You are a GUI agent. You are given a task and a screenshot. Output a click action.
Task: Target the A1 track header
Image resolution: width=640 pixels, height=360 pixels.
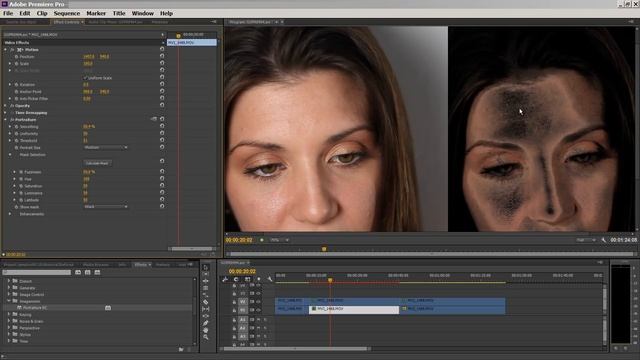coord(242,320)
